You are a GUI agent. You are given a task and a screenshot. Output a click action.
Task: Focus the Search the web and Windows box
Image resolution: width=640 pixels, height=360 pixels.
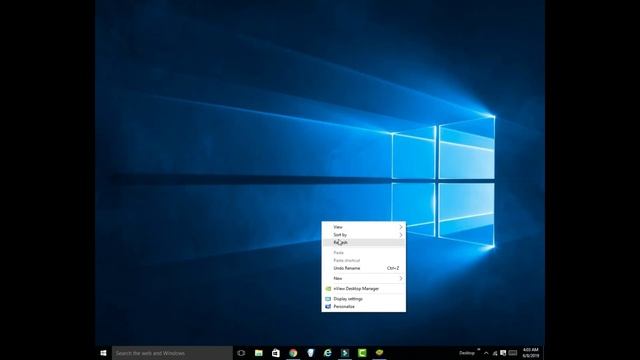point(172,353)
